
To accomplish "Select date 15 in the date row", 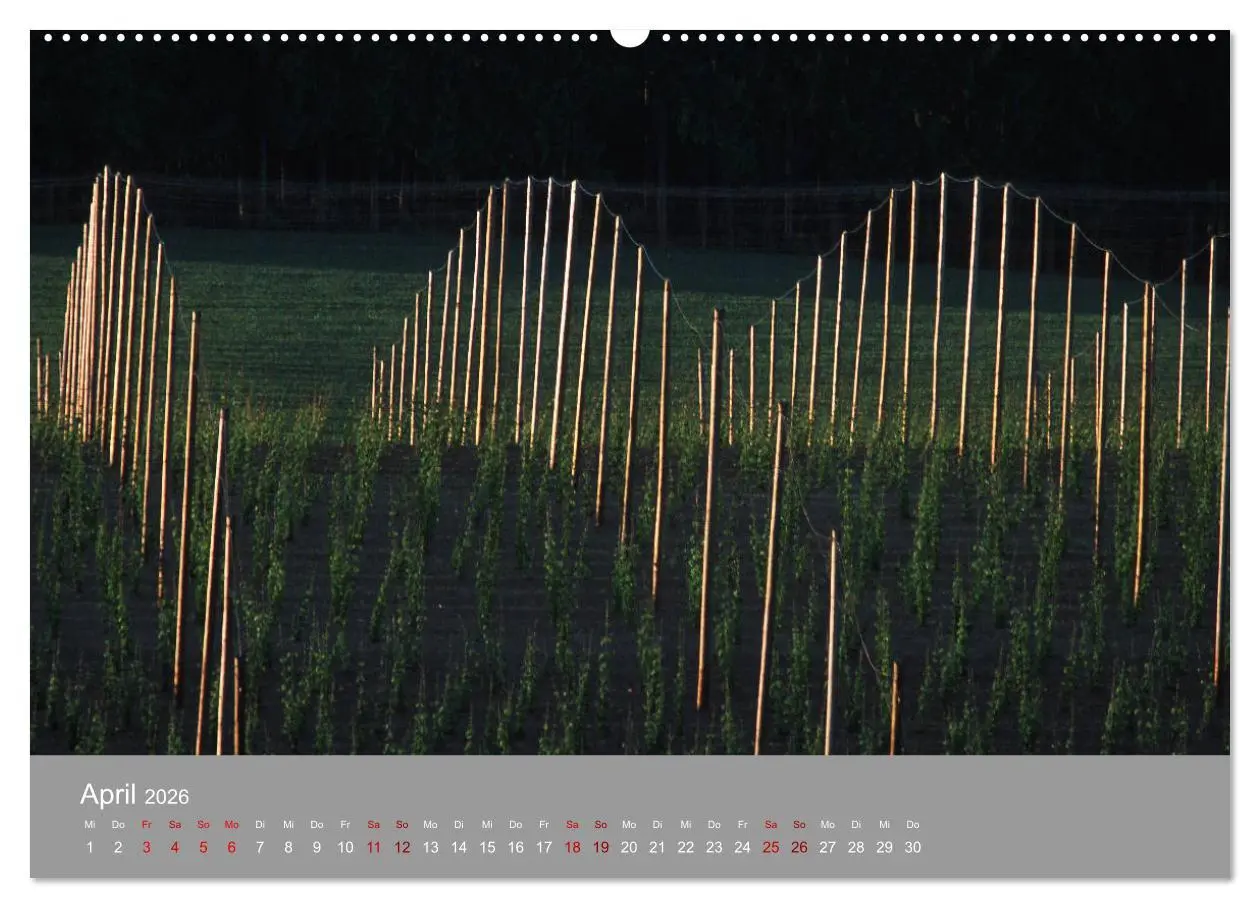I will [487, 847].
